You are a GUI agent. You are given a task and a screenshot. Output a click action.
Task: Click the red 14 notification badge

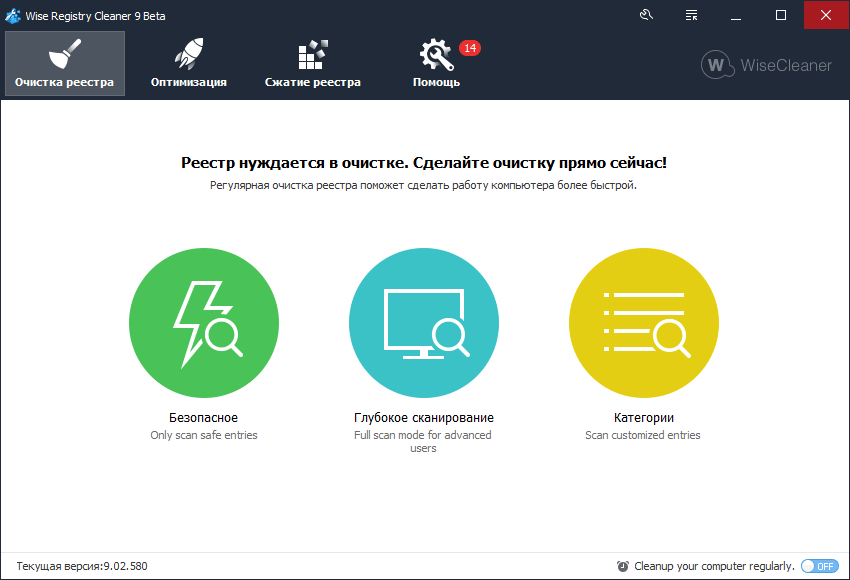tap(470, 48)
